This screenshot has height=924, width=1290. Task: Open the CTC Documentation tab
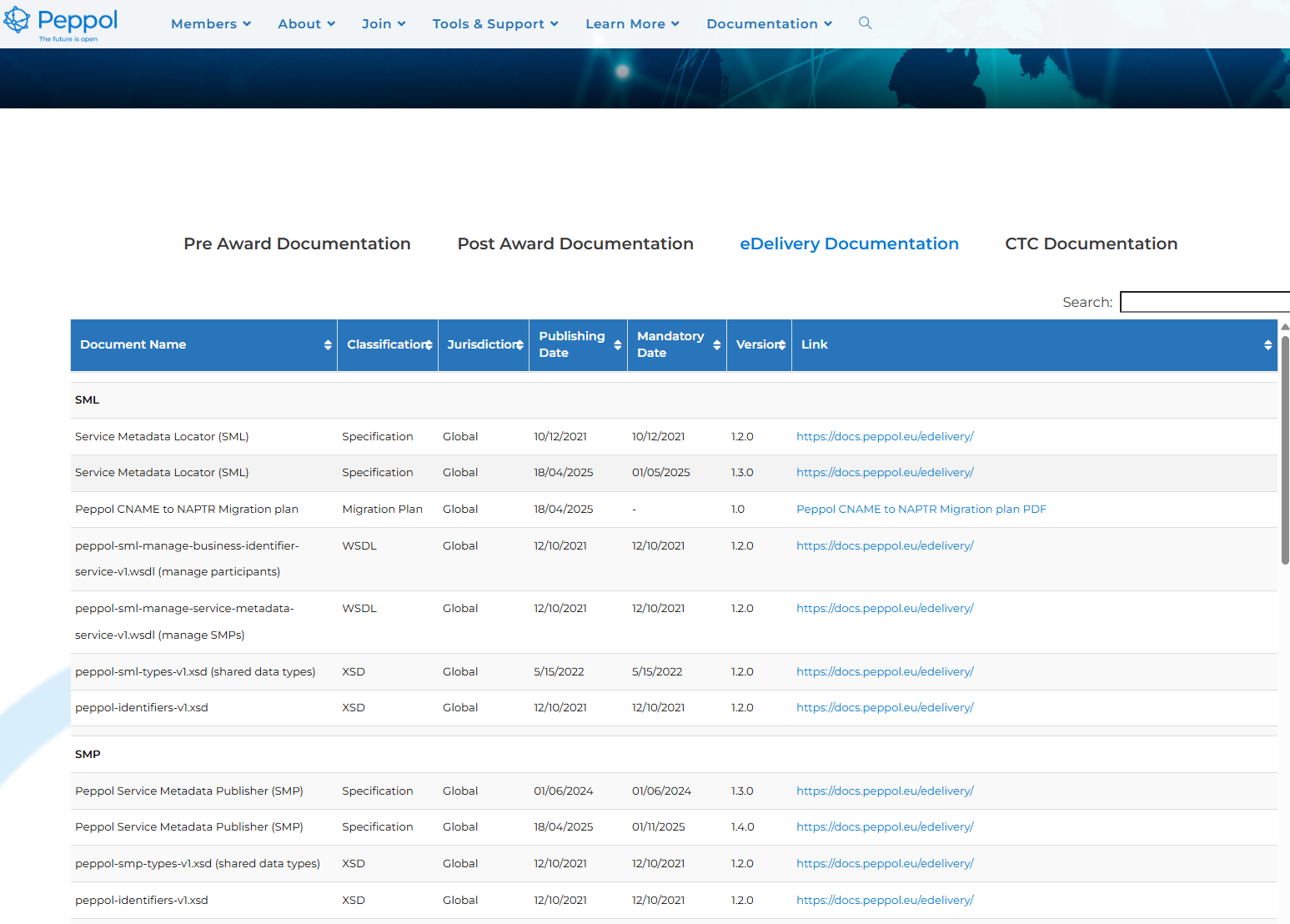click(1091, 244)
